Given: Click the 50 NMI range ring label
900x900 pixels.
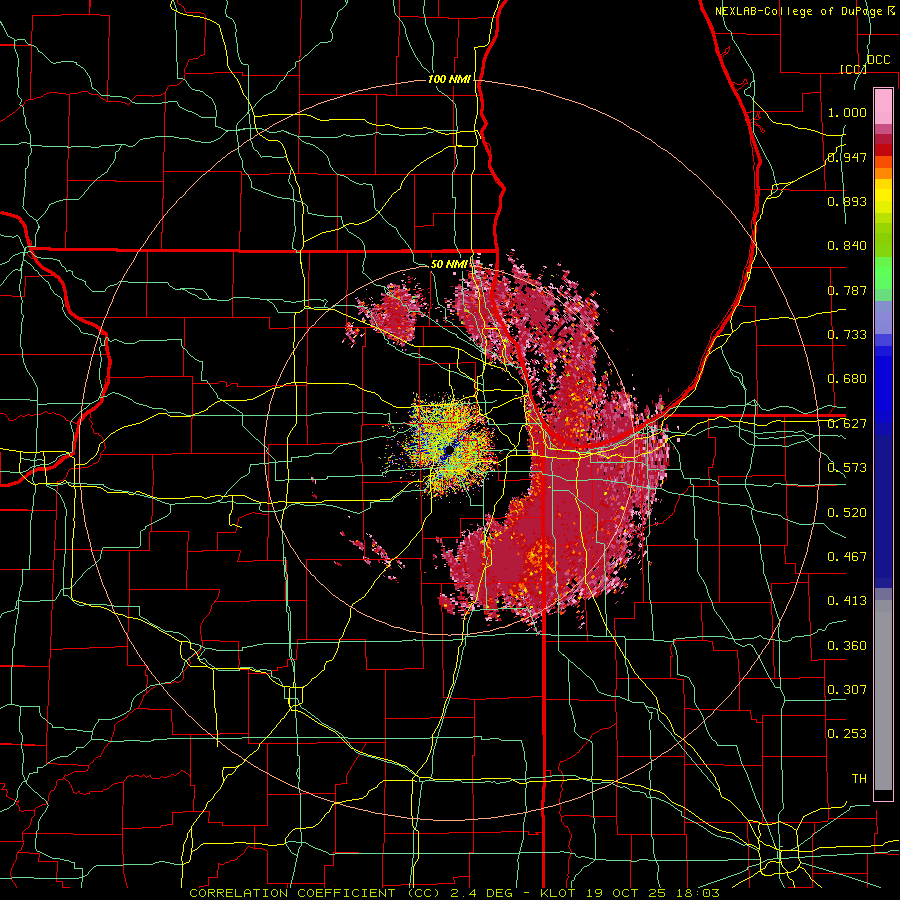Looking at the screenshot, I should pos(449,265).
